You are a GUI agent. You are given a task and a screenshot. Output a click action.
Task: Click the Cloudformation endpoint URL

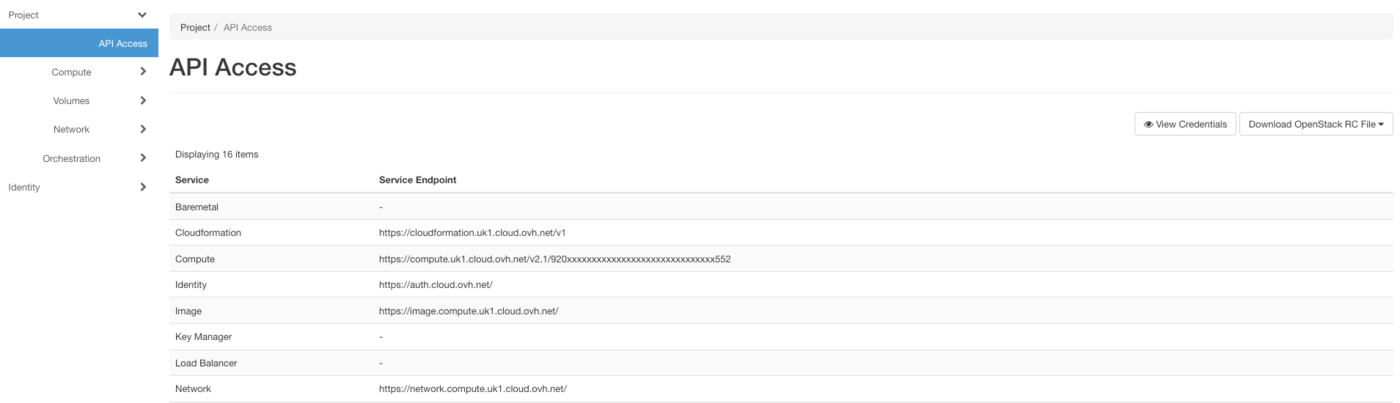click(472, 233)
